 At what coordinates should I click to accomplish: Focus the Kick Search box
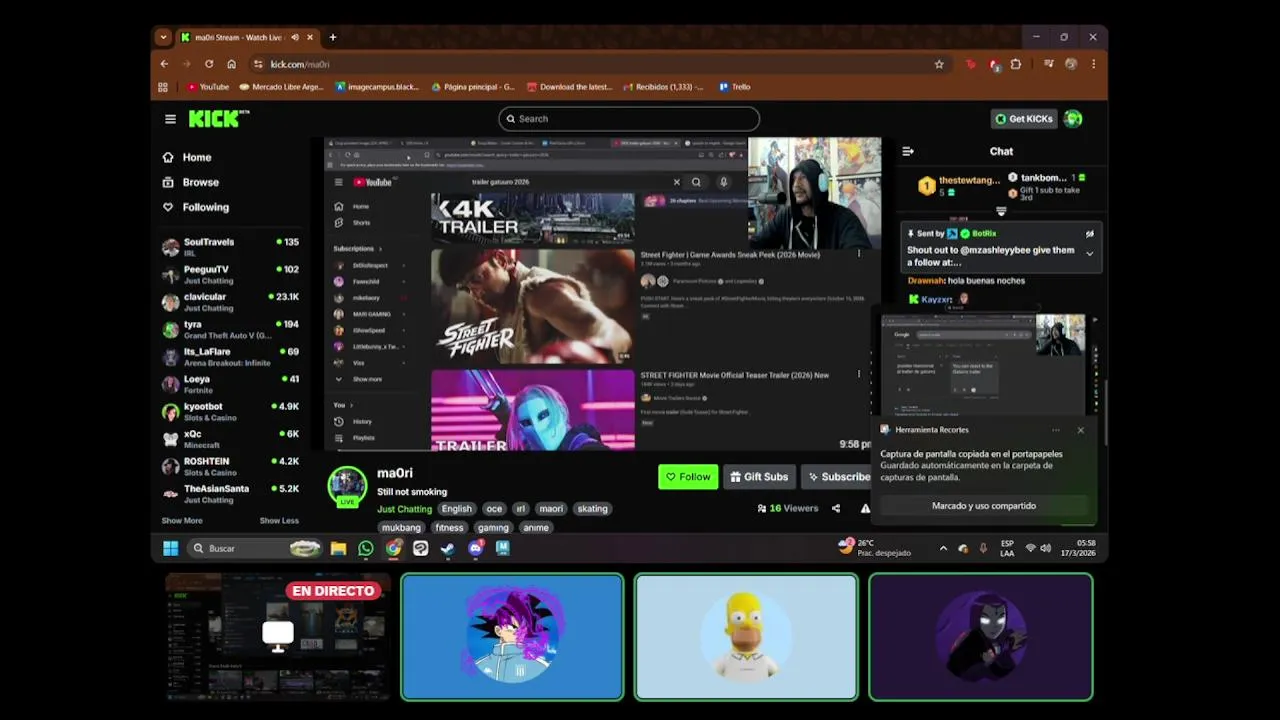(629, 119)
